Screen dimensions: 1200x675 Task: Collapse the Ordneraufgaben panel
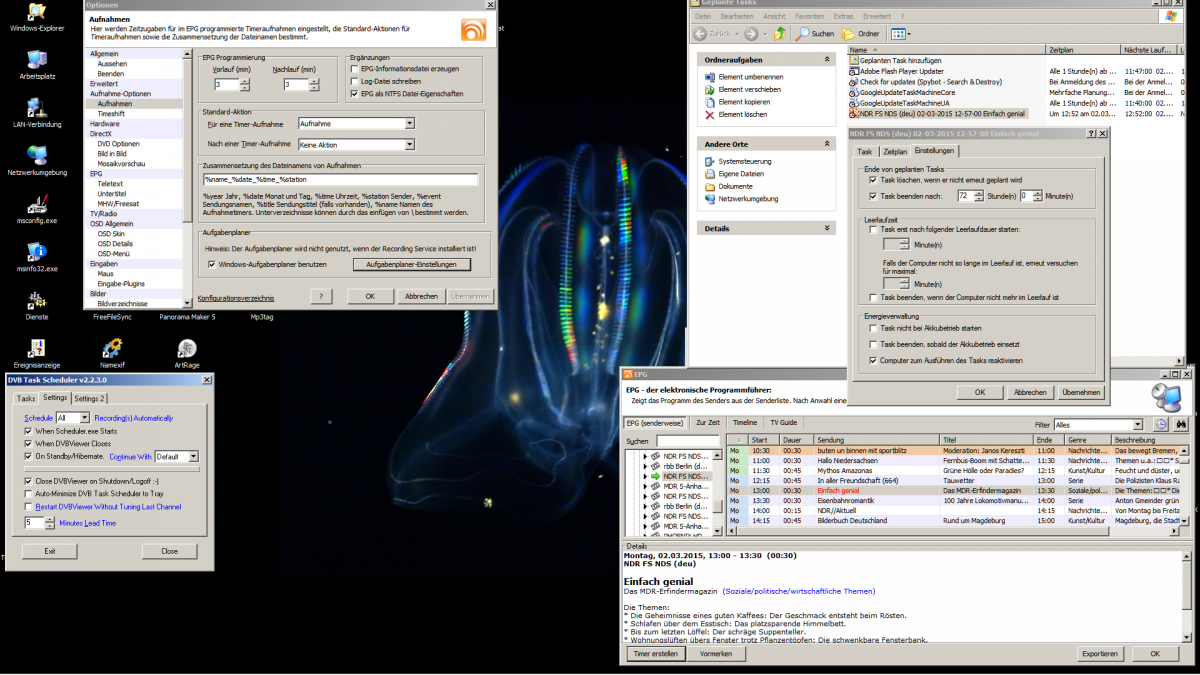pyautogui.click(x=827, y=60)
